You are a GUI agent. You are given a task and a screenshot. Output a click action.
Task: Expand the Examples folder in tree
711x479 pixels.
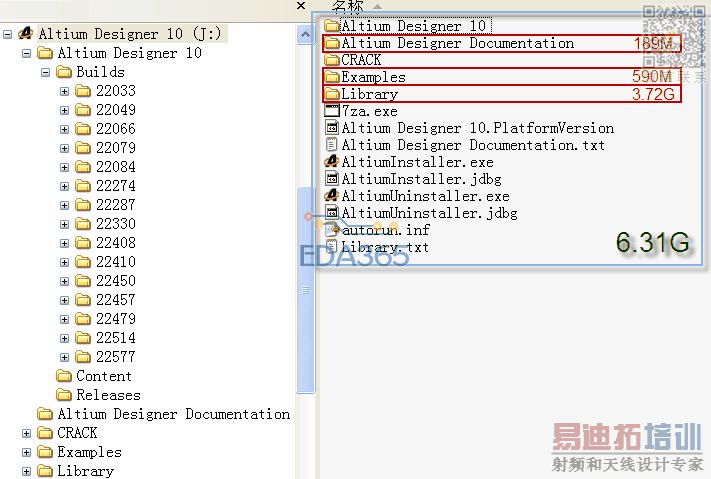26,453
